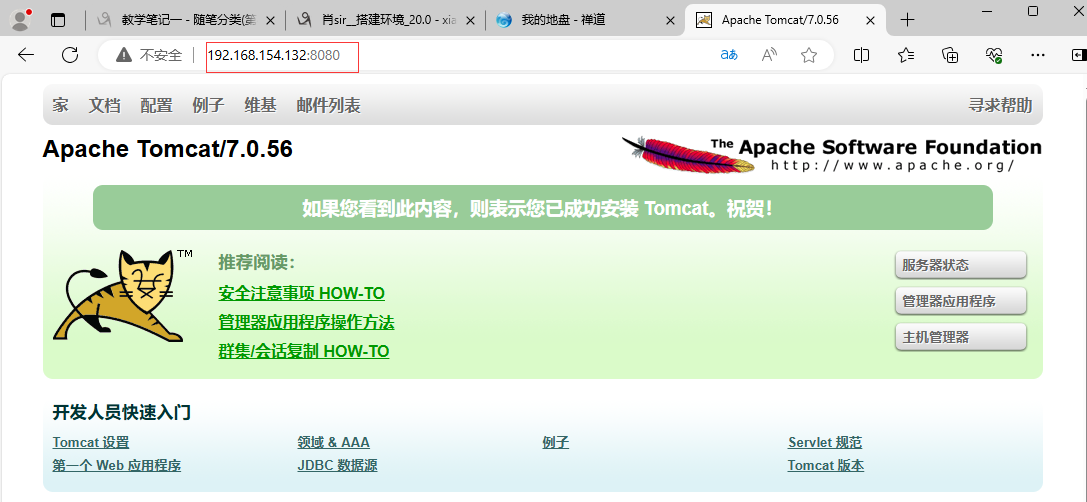Switch to the 肖sir_搭建环境_20.0 tab

[385, 20]
